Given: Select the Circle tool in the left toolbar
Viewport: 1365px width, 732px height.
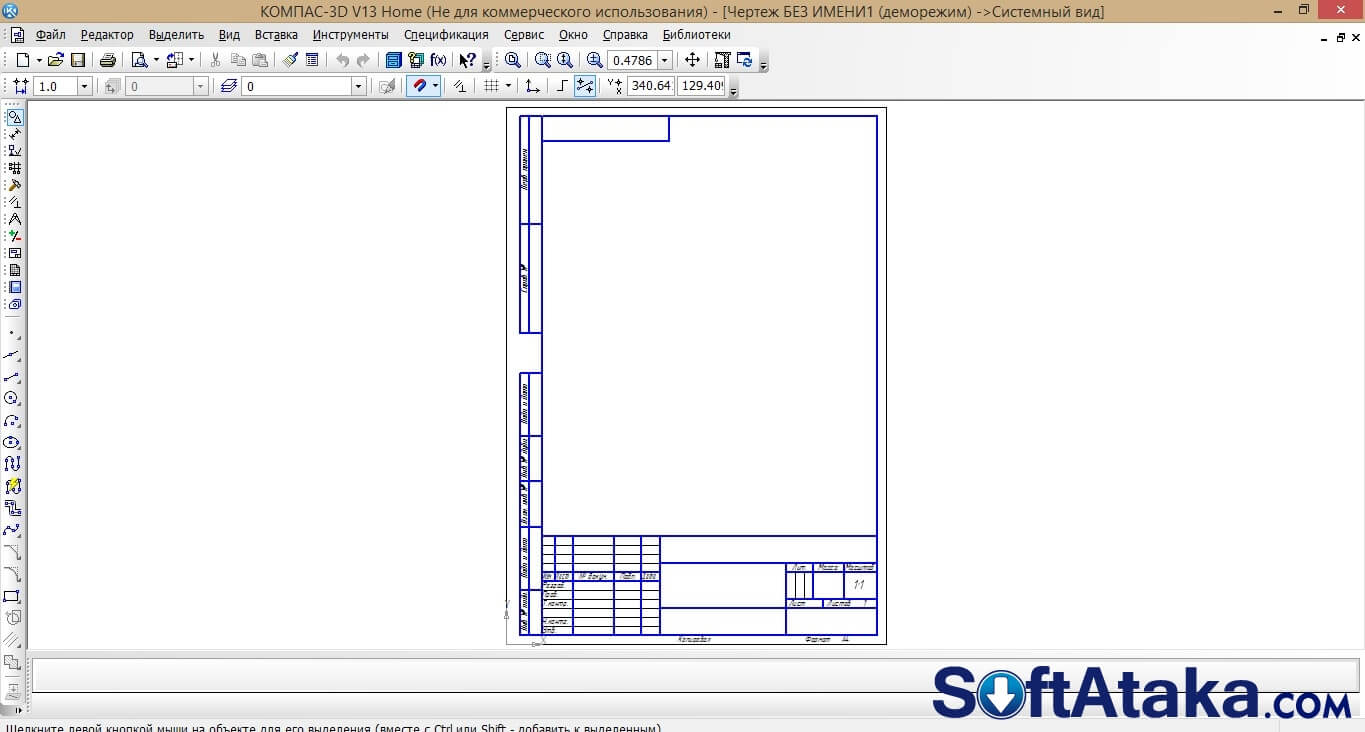Looking at the screenshot, I should point(12,399).
